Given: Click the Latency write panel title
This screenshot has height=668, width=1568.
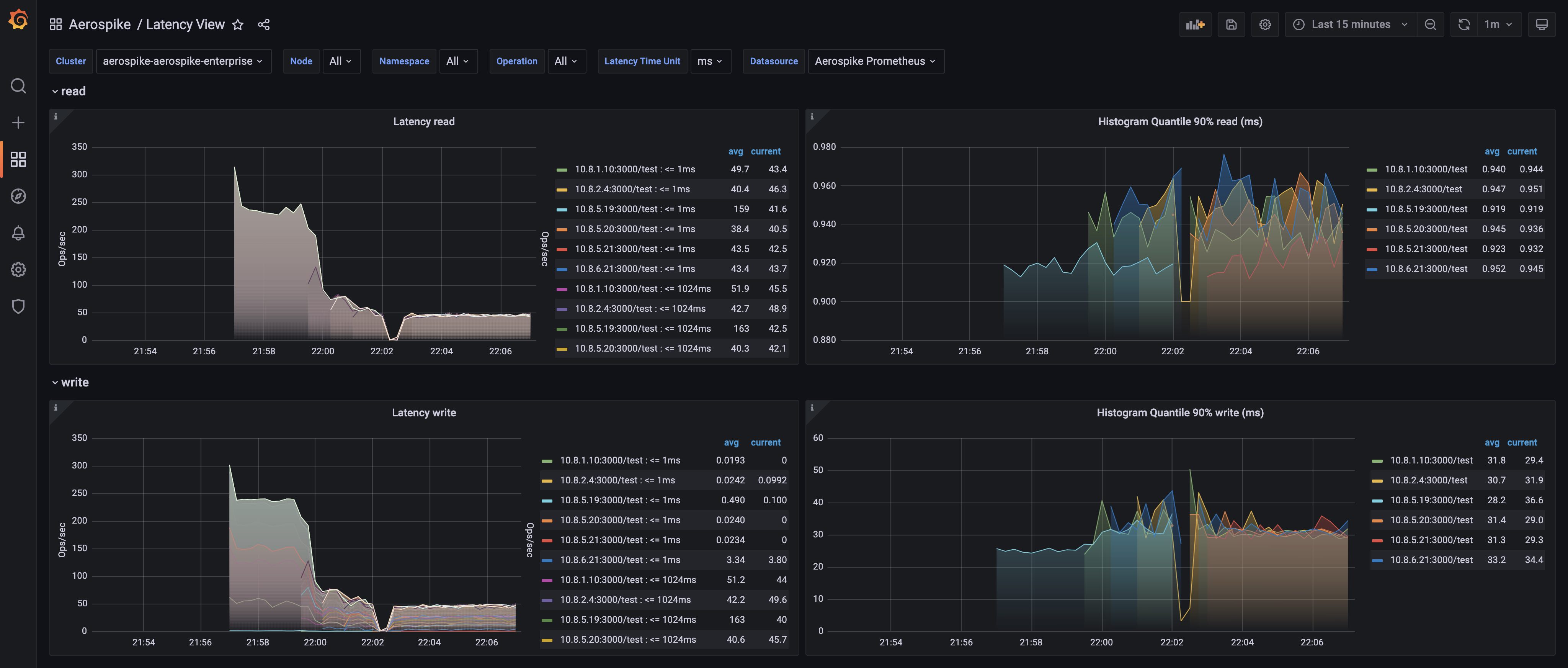Looking at the screenshot, I should click(x=424, y=412).
